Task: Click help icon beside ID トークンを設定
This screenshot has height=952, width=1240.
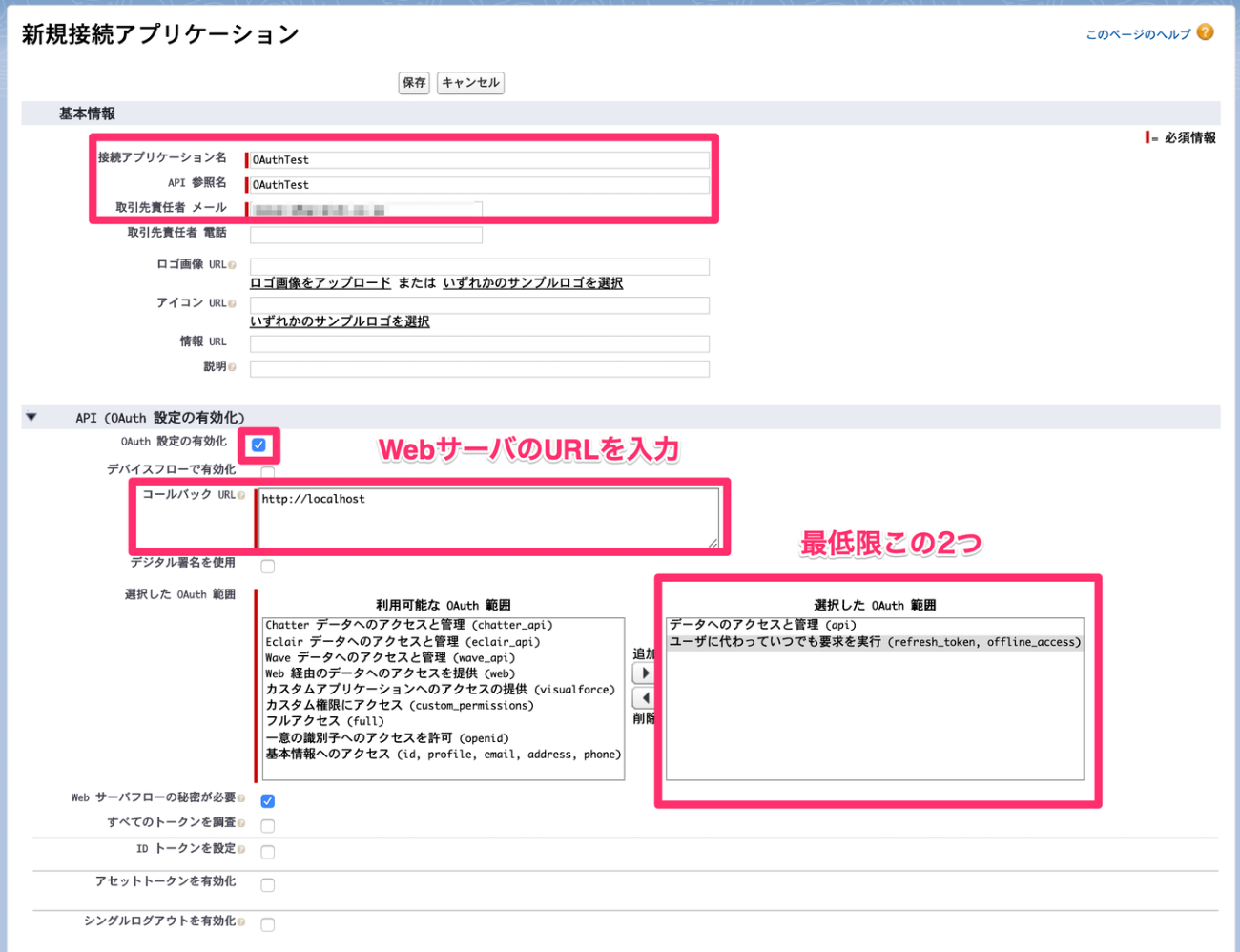Action: tap(241, 849)
